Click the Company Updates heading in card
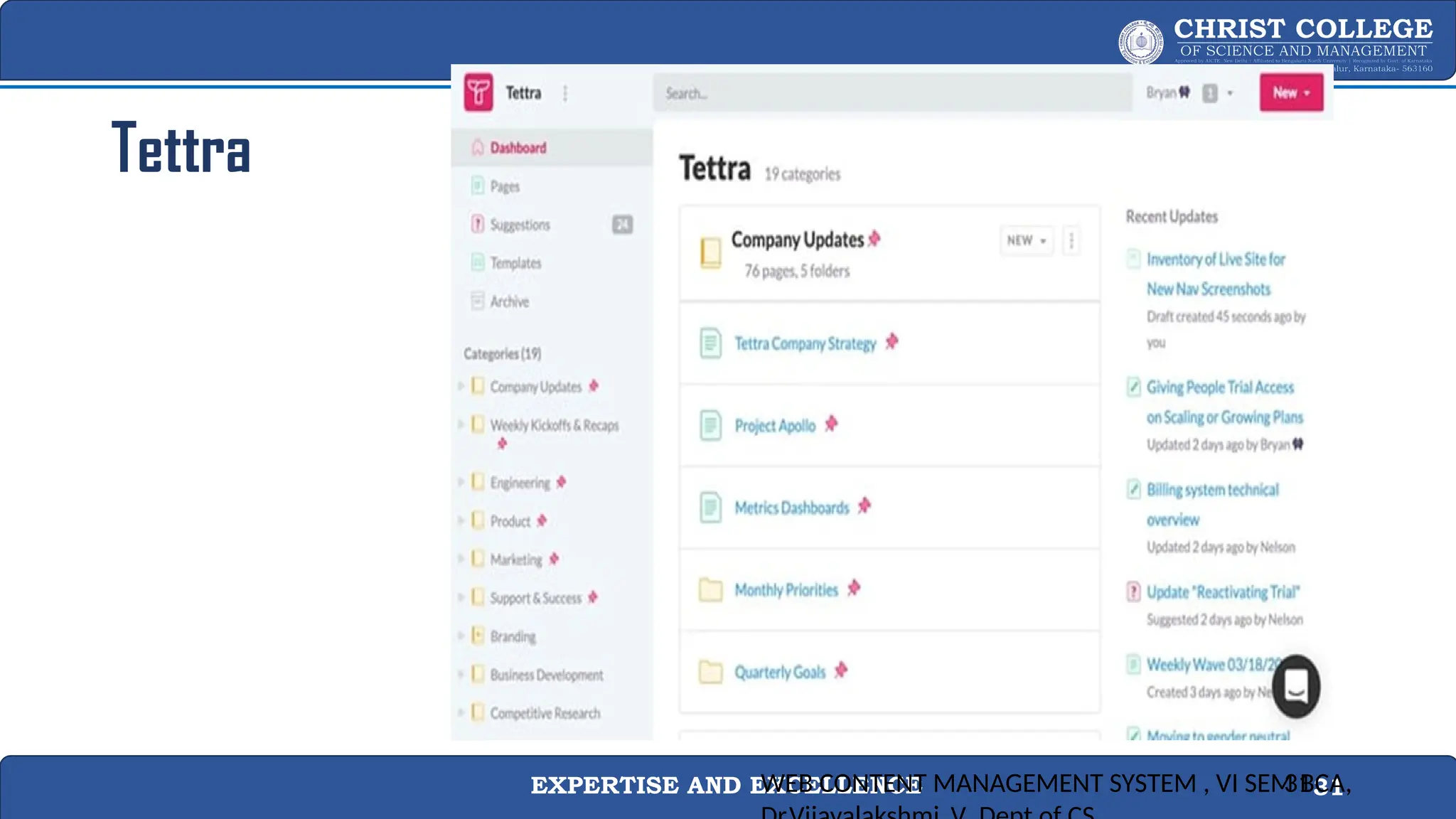1456x819 pixels. coord(798,240)
